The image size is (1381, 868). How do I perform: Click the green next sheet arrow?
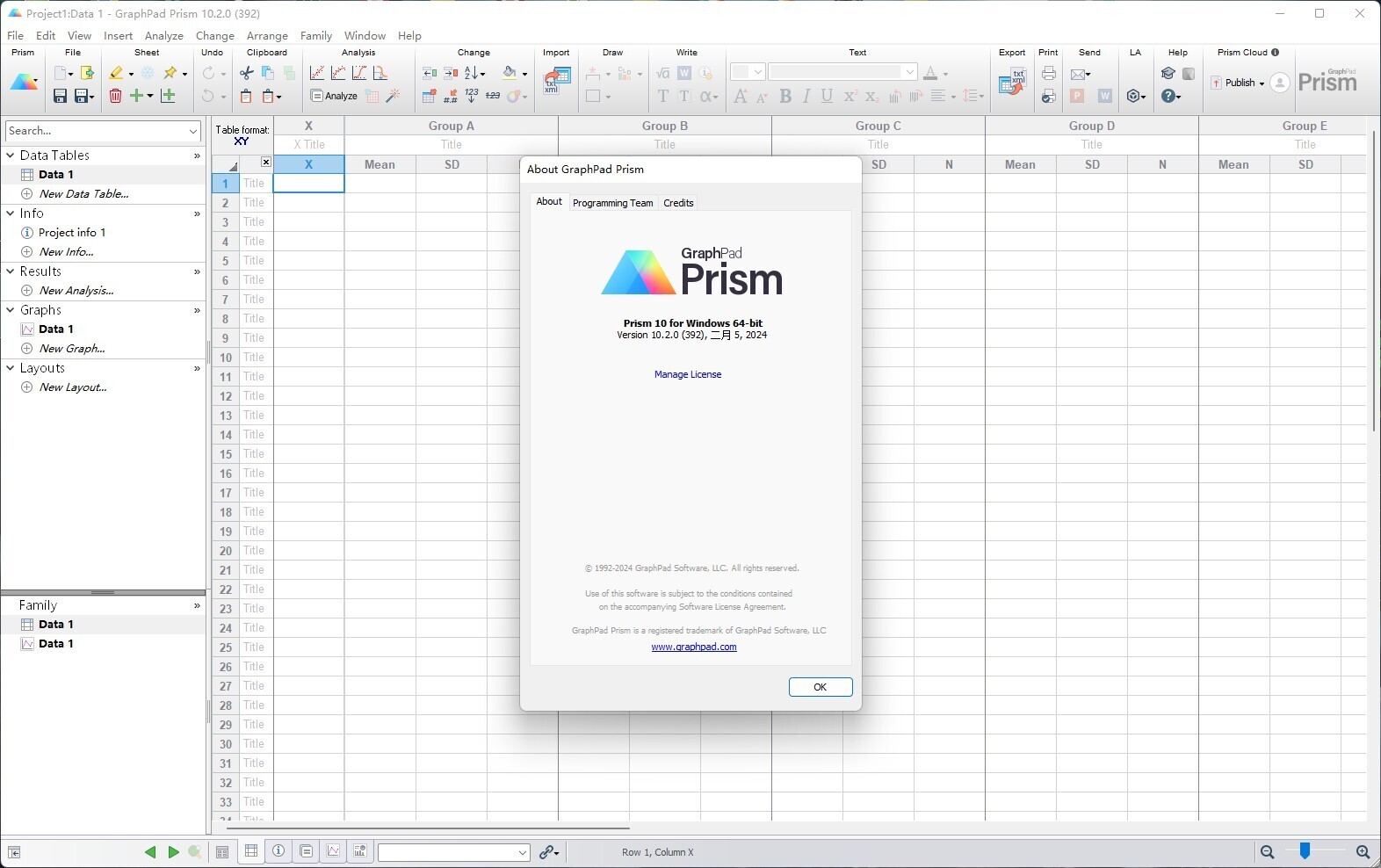173,852
